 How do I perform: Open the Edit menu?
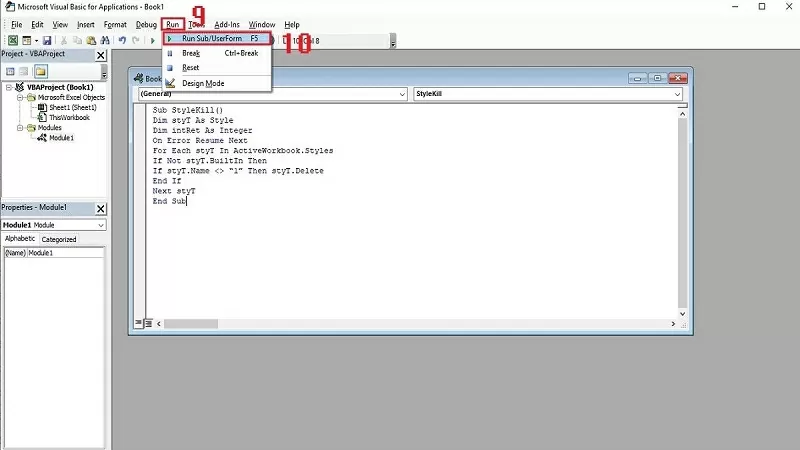[x=37, y=24]
